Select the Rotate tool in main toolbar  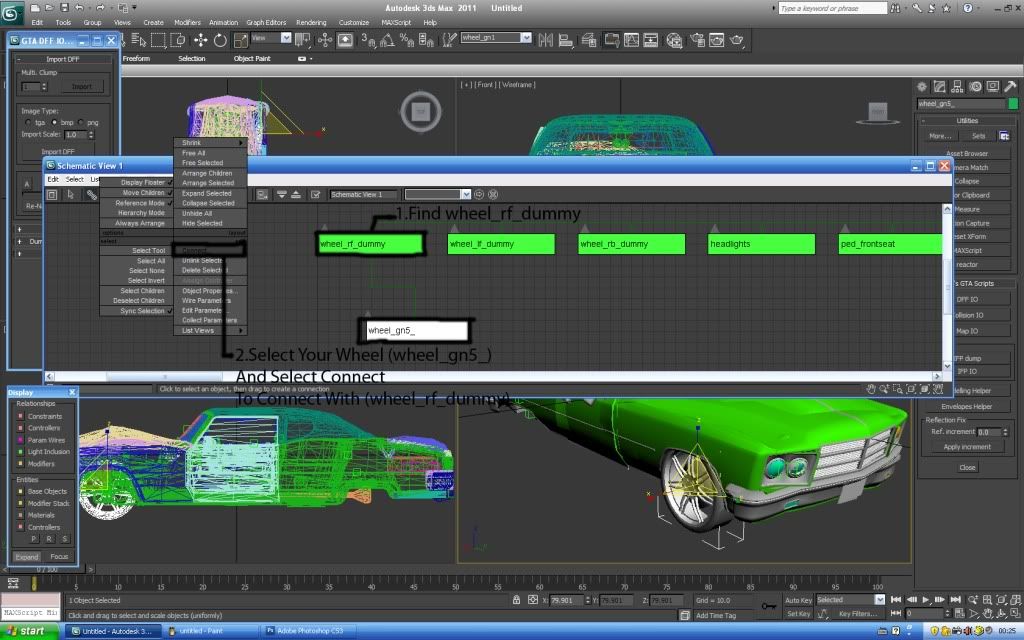point(220,40)
